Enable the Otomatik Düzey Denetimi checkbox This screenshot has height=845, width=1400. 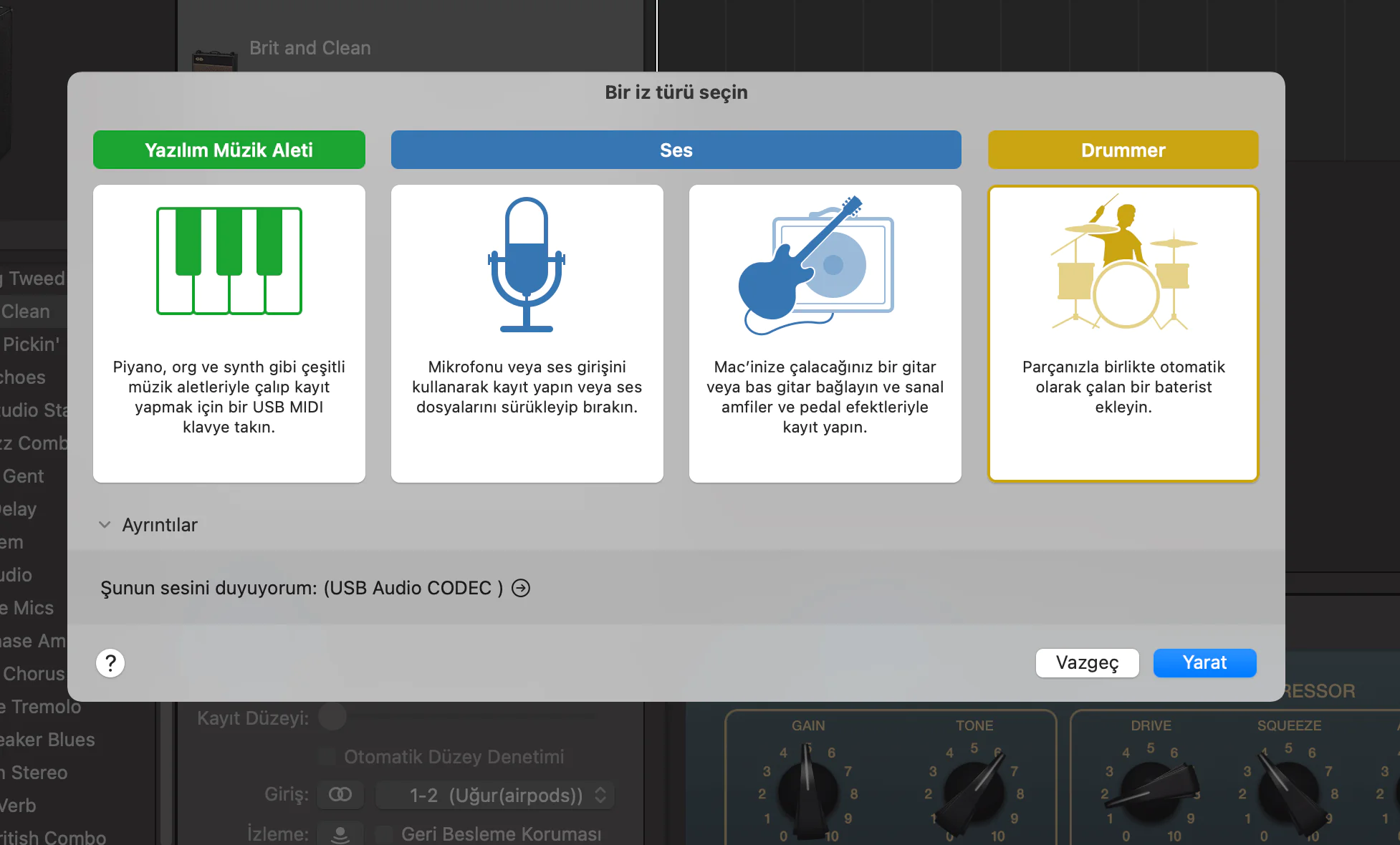click(327, 757)
